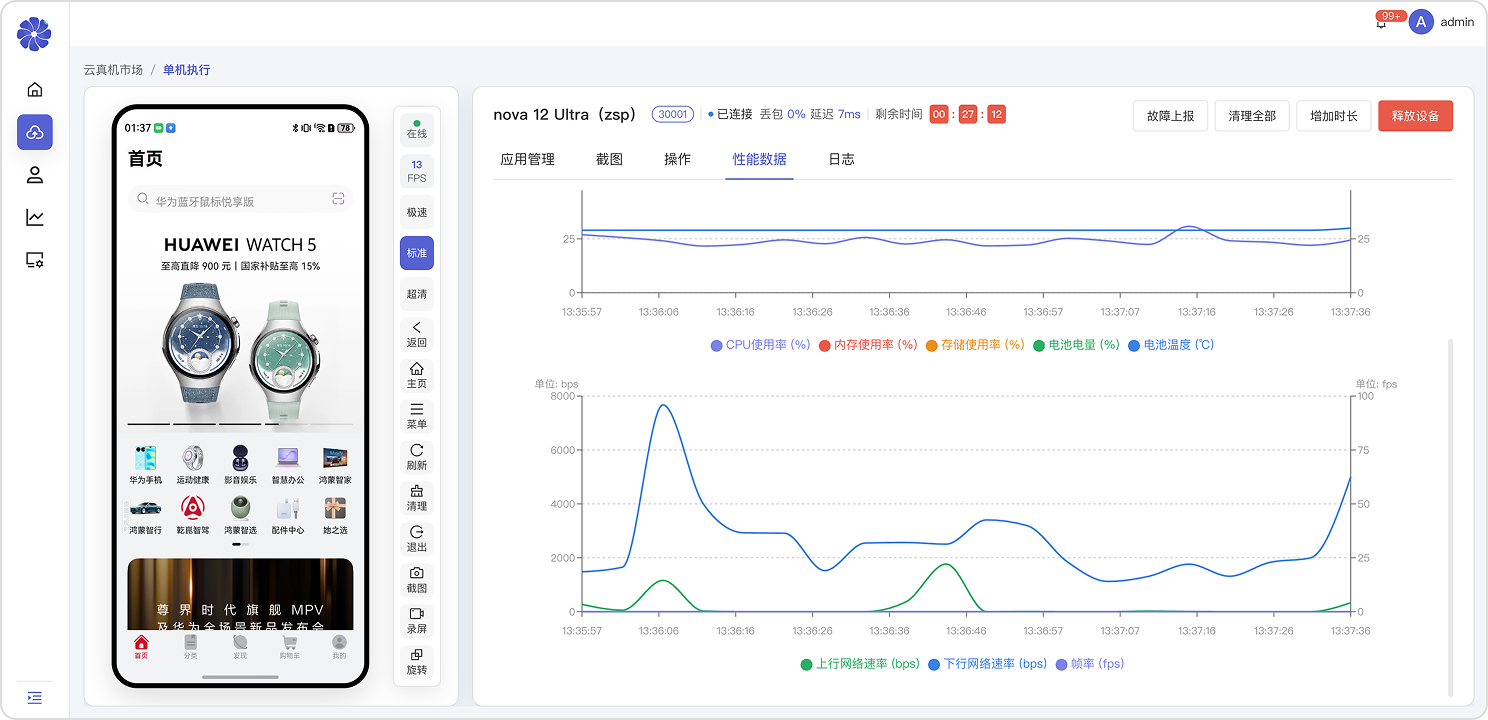This screenshot has height=720, width=1488.
Task: Tap 鸿蒙智家 category on phone screen
Action: pos(335,465)
